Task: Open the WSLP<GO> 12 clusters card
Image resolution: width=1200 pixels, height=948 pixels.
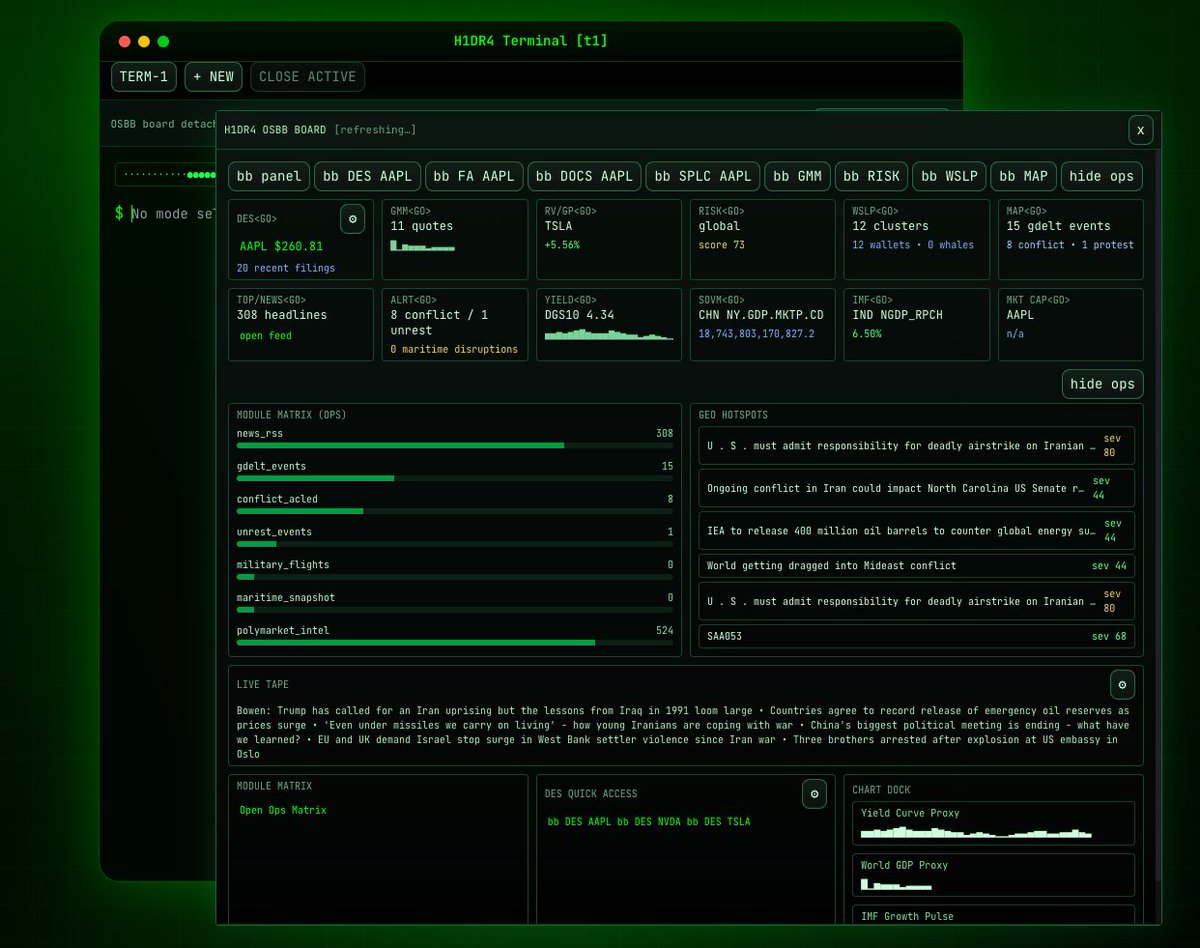Action: [916, 239]
